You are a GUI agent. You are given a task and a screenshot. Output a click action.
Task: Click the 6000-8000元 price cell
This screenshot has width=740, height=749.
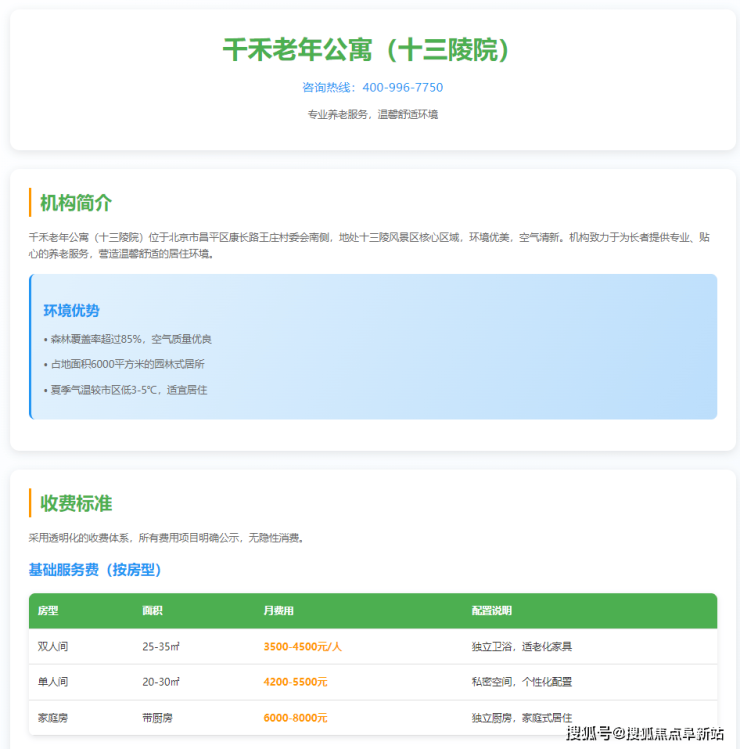[x=295, y=718]
